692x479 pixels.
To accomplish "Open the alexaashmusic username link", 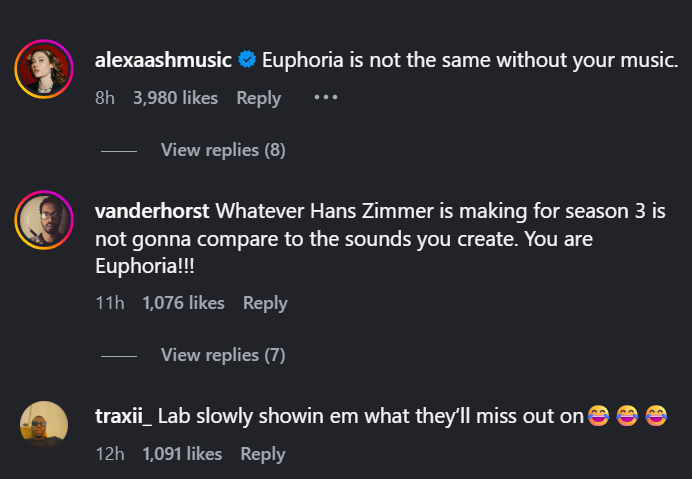I will (163, 61).
